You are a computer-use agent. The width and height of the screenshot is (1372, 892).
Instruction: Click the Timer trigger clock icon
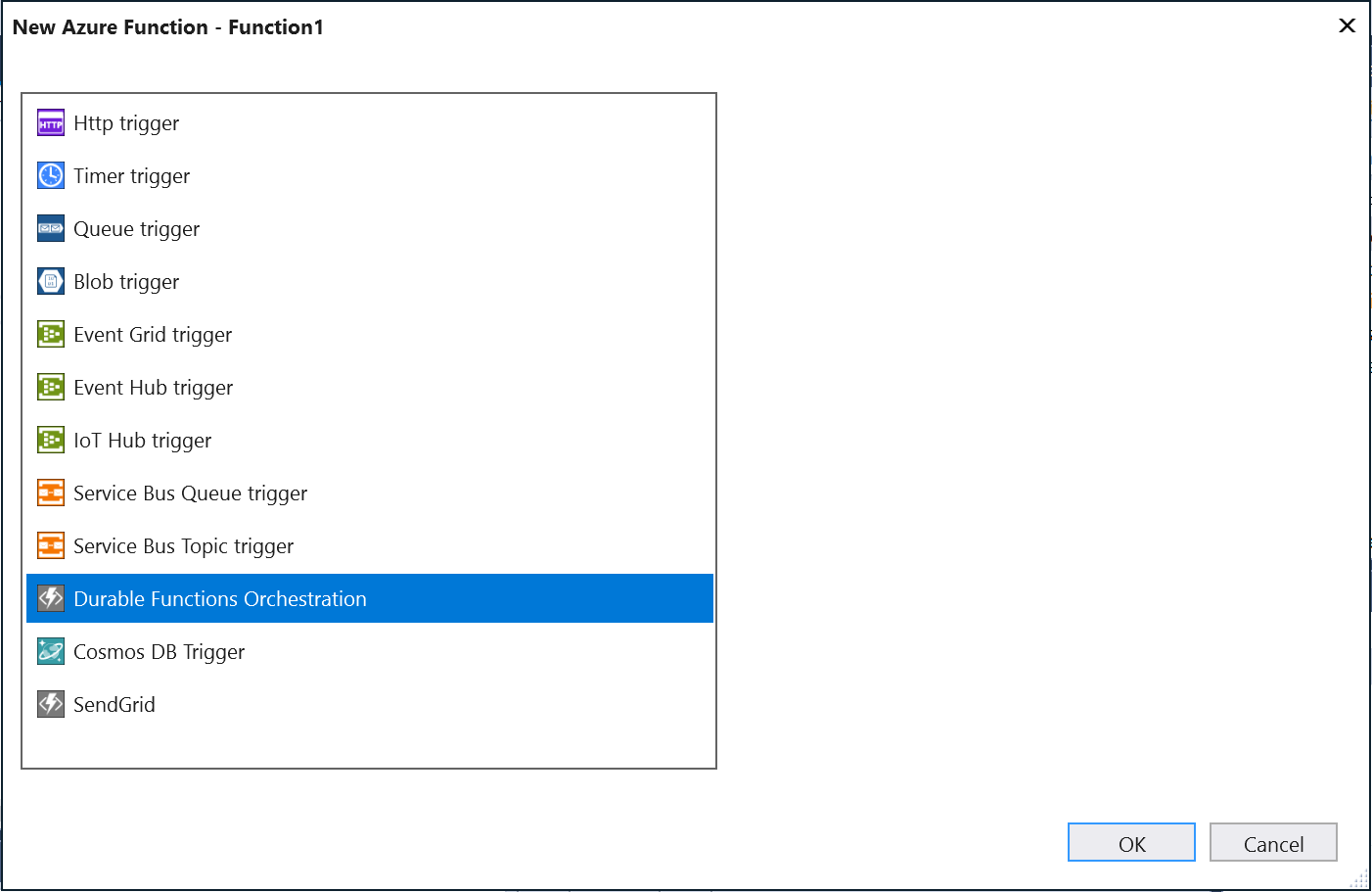pos(51,176)
